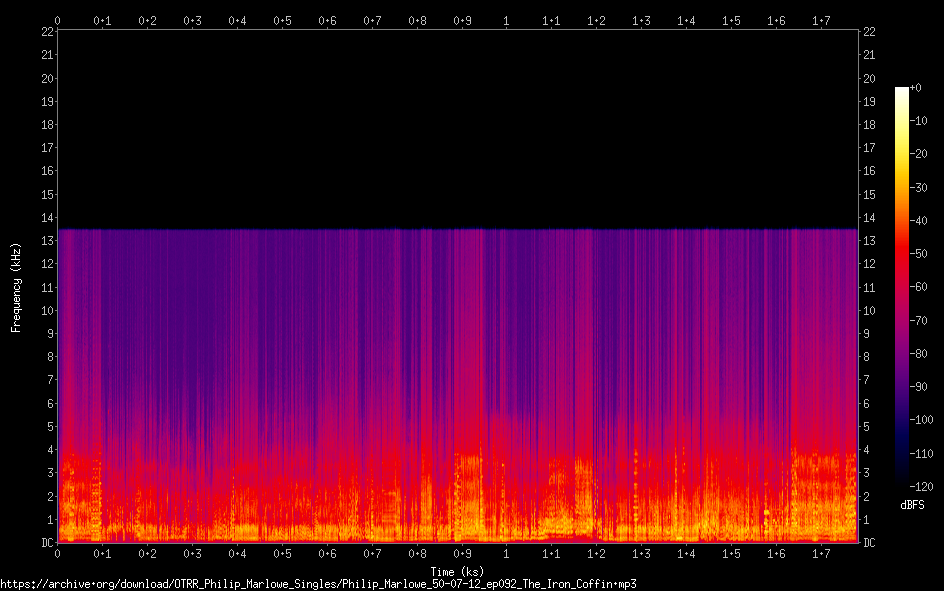Click the 0.5 tick on top time axis
The height and width of the screenshot is (591, 944).
click(x=283, y=20)
